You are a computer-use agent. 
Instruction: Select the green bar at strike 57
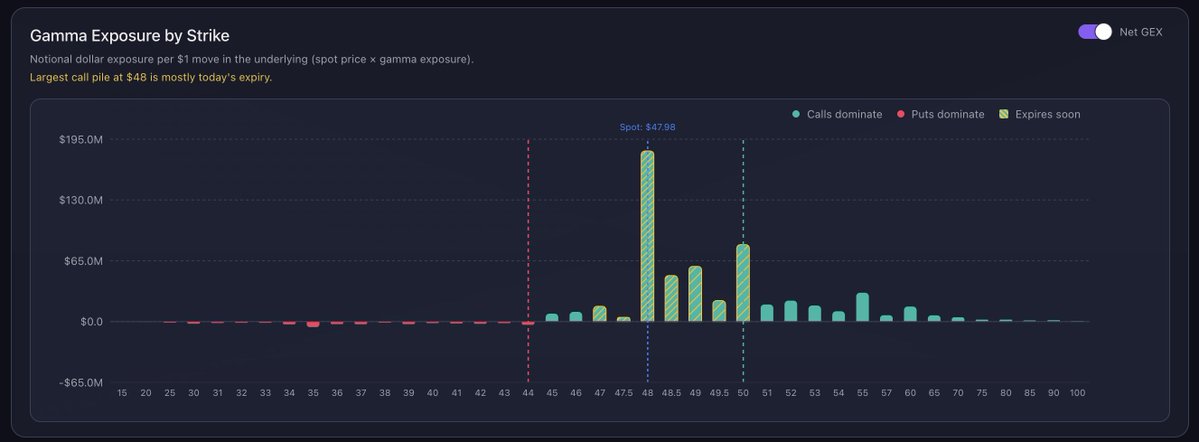[886, 319]
